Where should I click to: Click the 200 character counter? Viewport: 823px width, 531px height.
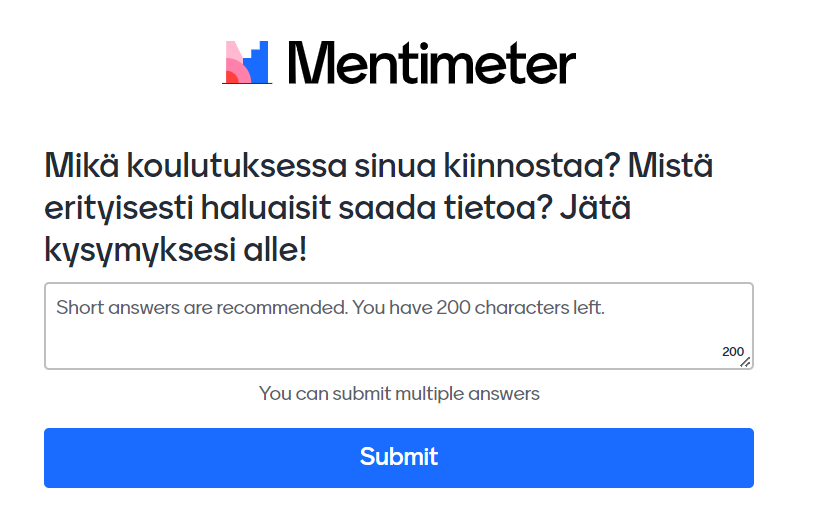coord(732,352)
